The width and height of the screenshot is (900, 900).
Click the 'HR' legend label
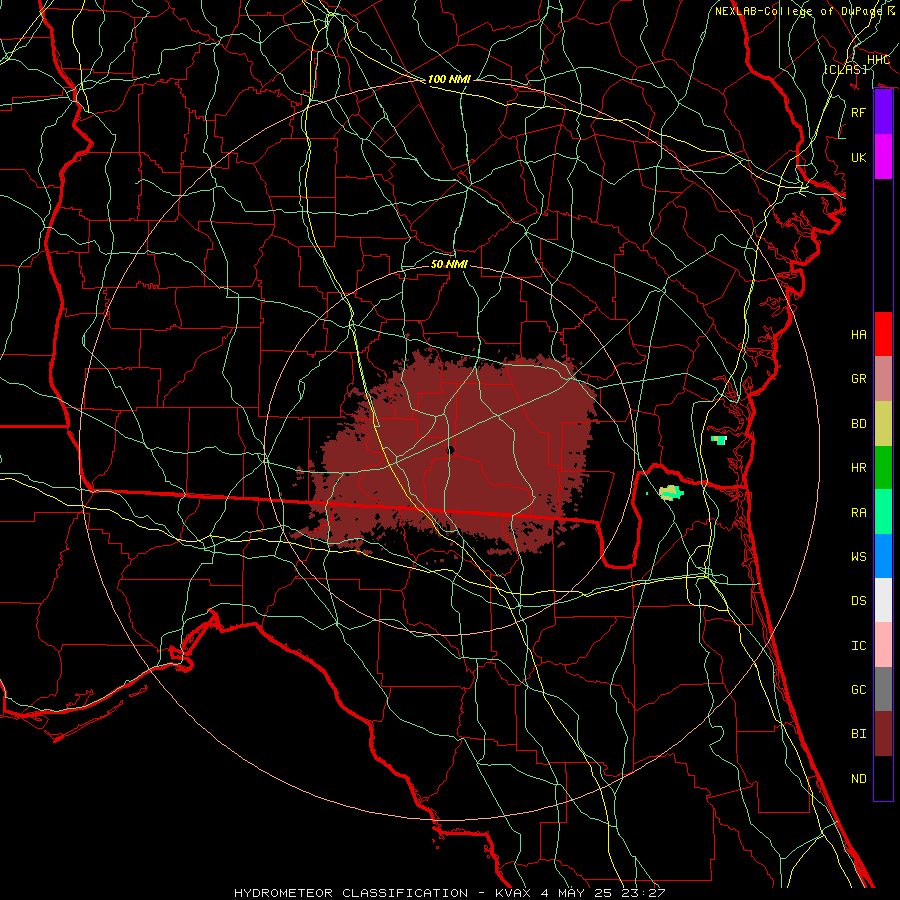(859, 468)
